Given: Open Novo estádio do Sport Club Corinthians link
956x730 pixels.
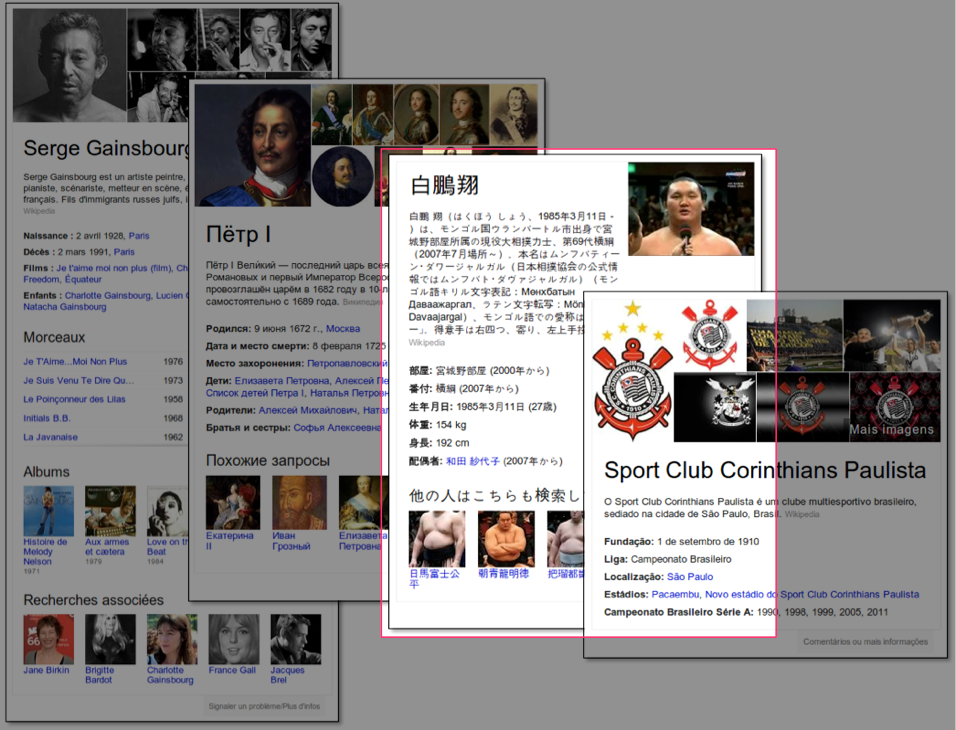Looking at the screenshot, I should click(x=812, y=595).
